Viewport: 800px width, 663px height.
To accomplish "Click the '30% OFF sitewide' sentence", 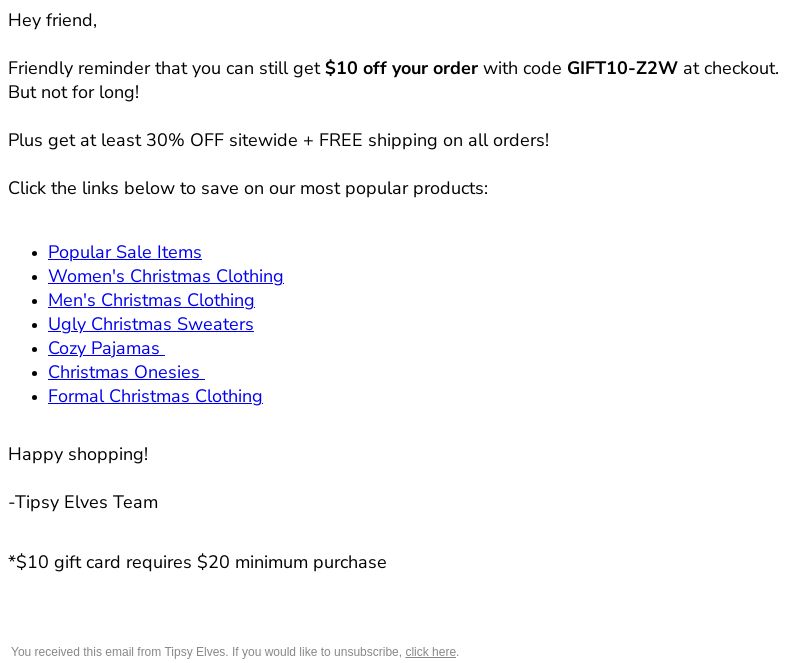I will 279,140.
